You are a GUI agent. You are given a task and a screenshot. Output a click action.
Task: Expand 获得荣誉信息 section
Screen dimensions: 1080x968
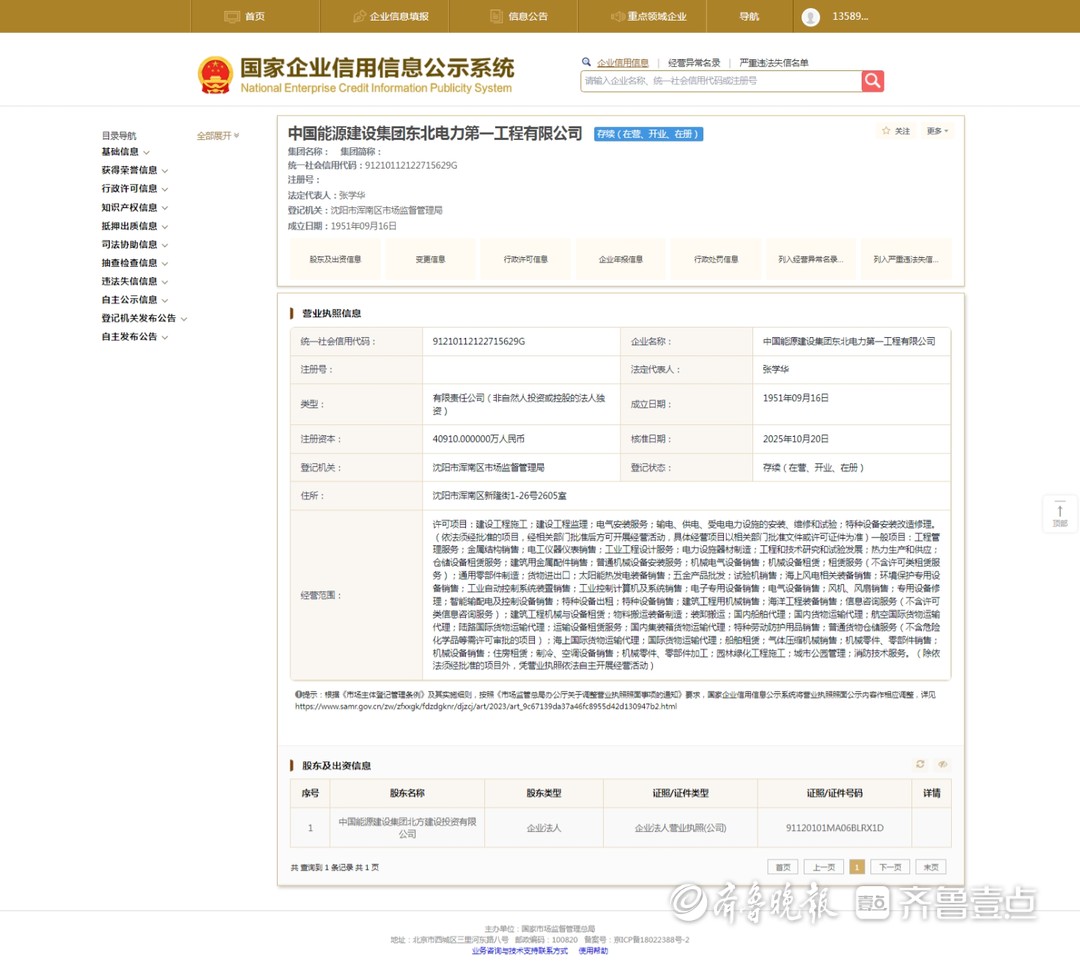pos(134,170)
